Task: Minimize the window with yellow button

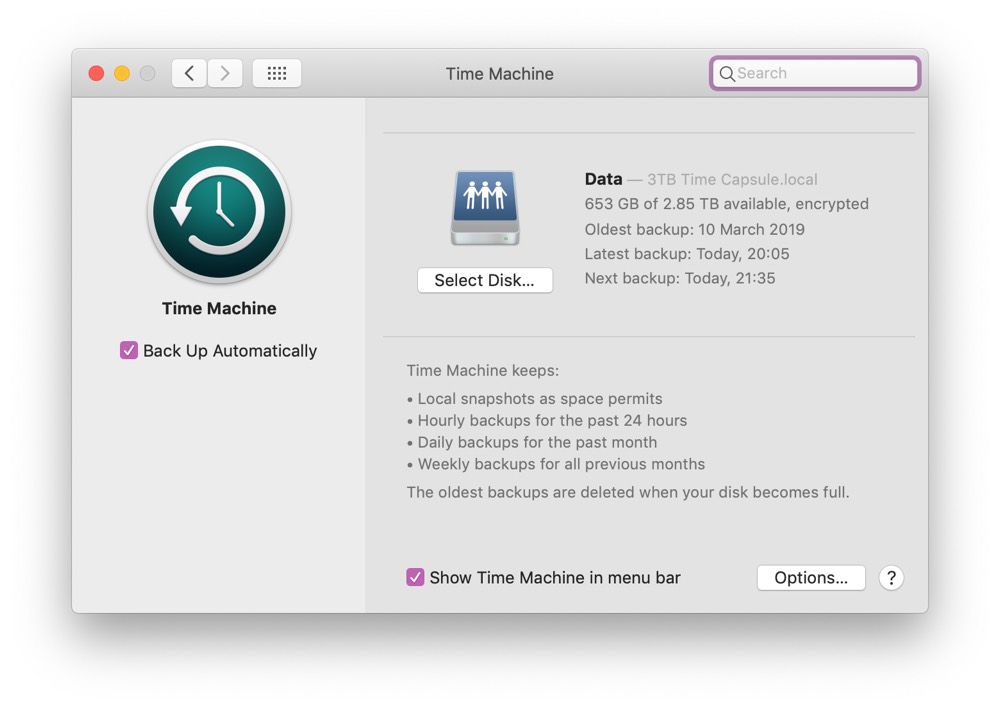Action: (x=122, y=73)
